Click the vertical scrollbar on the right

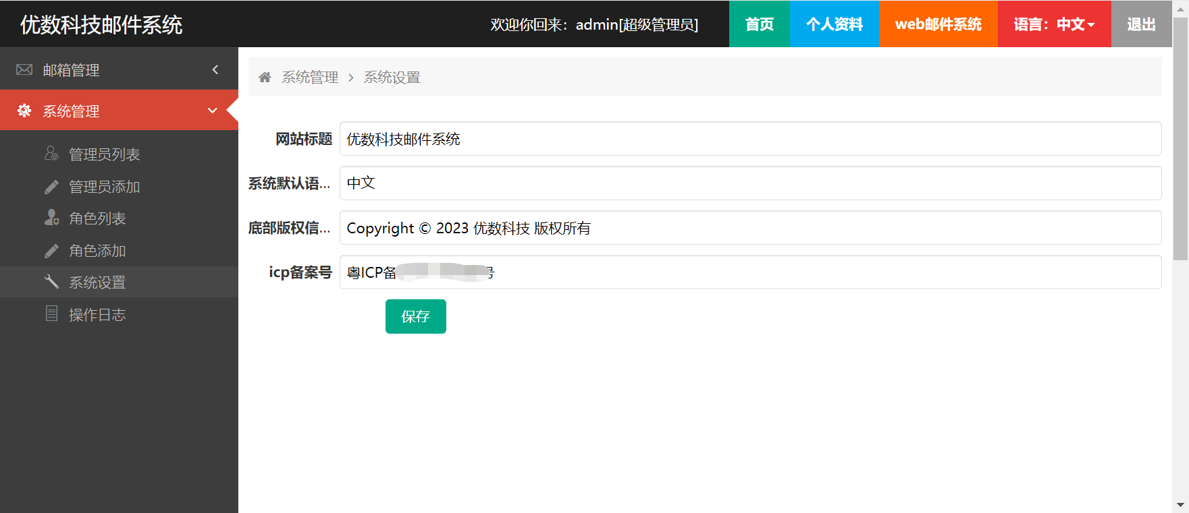pos(1180,150)
